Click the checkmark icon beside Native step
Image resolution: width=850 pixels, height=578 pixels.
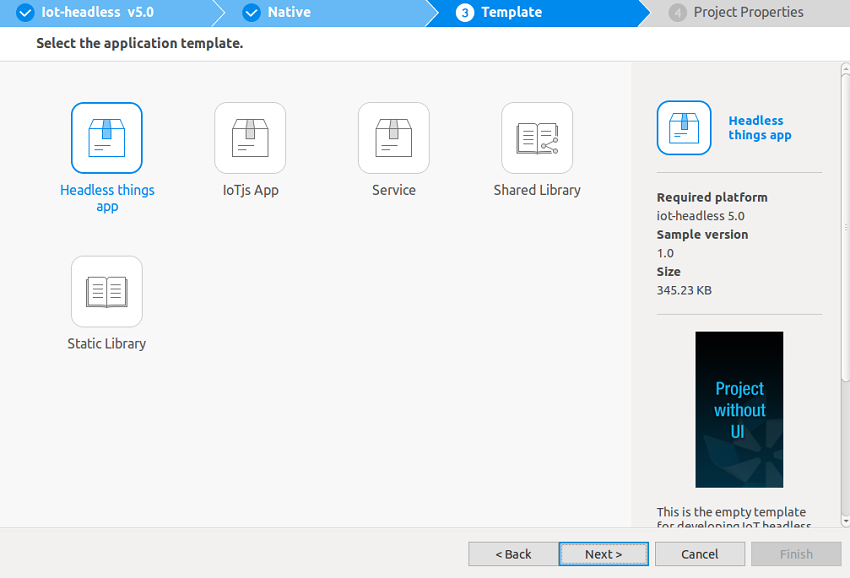tap(252, 13)
